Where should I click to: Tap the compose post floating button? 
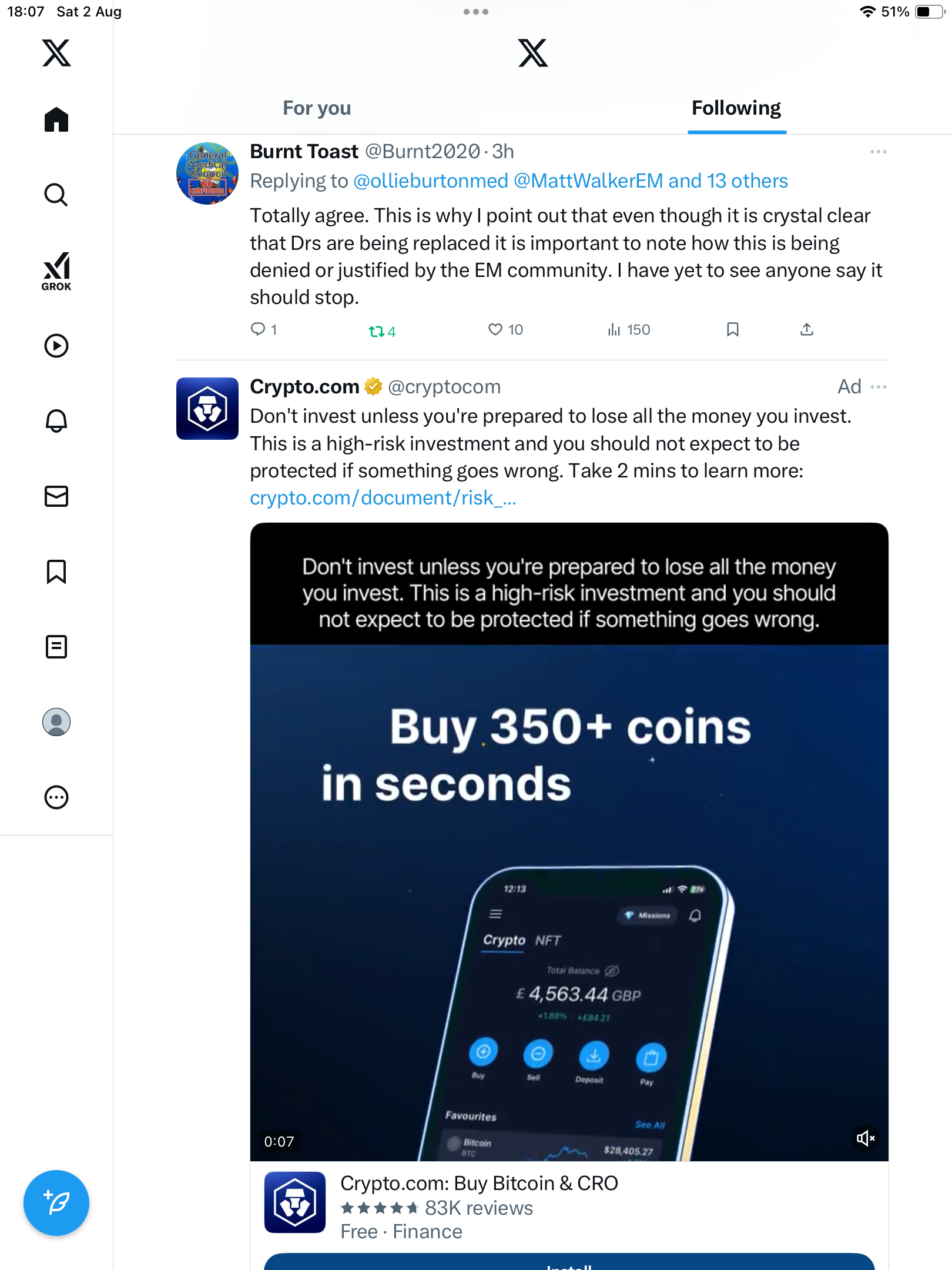coord(56,1202)
